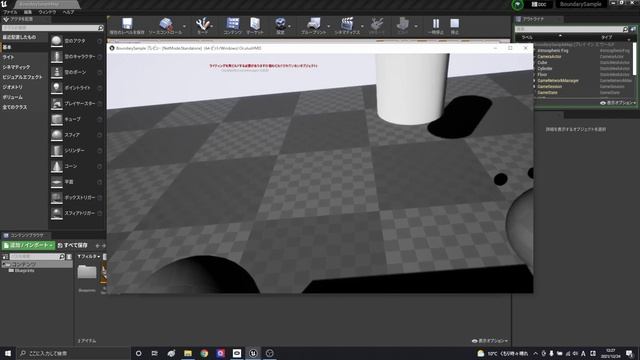Screen dimensions: 640x360
Task: Select the Empty Character icon
Action: coord(57,56)
